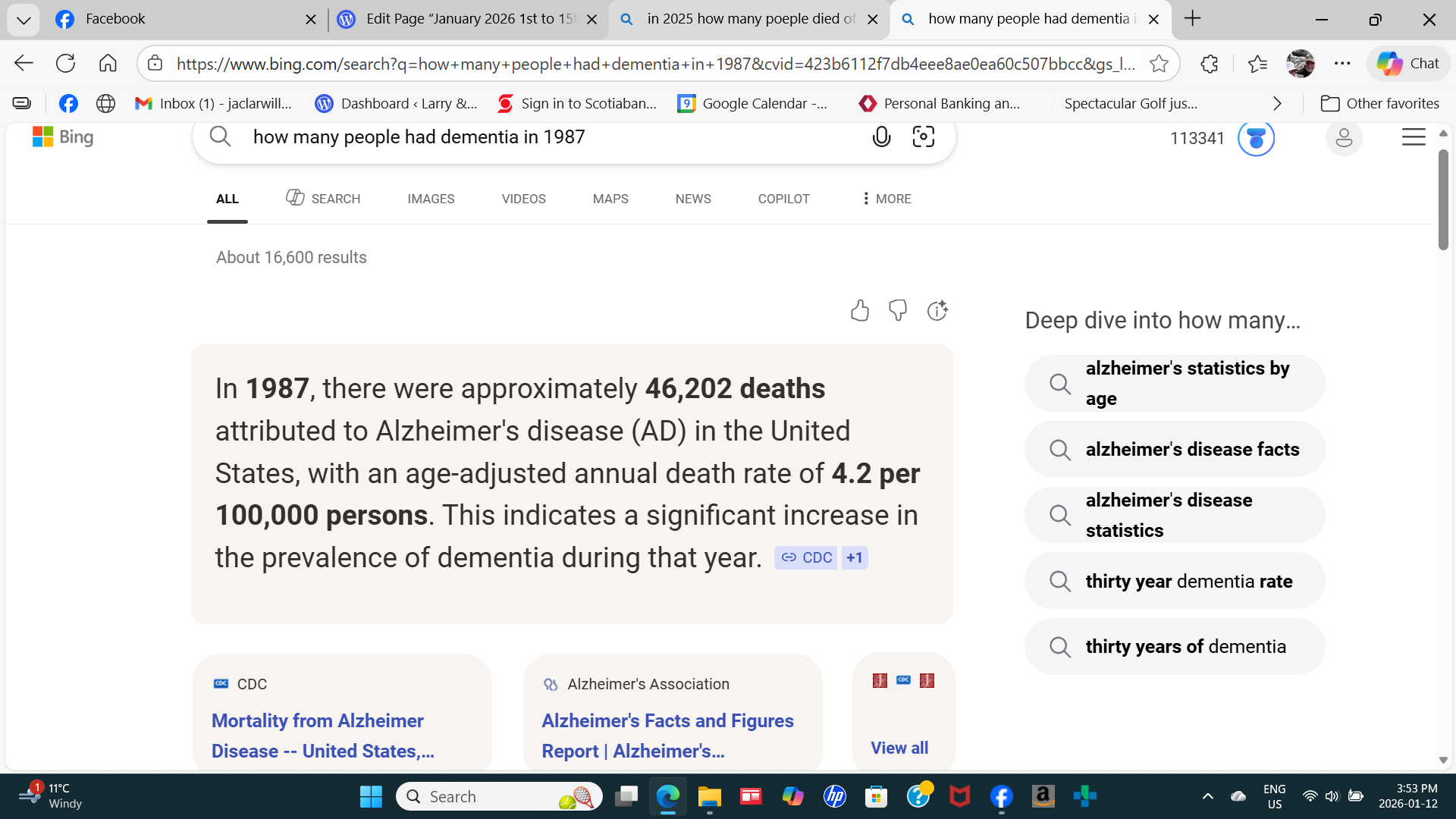Click the thumbs down feedback icon
The image size is (1456, 819).
coord(898,310)
